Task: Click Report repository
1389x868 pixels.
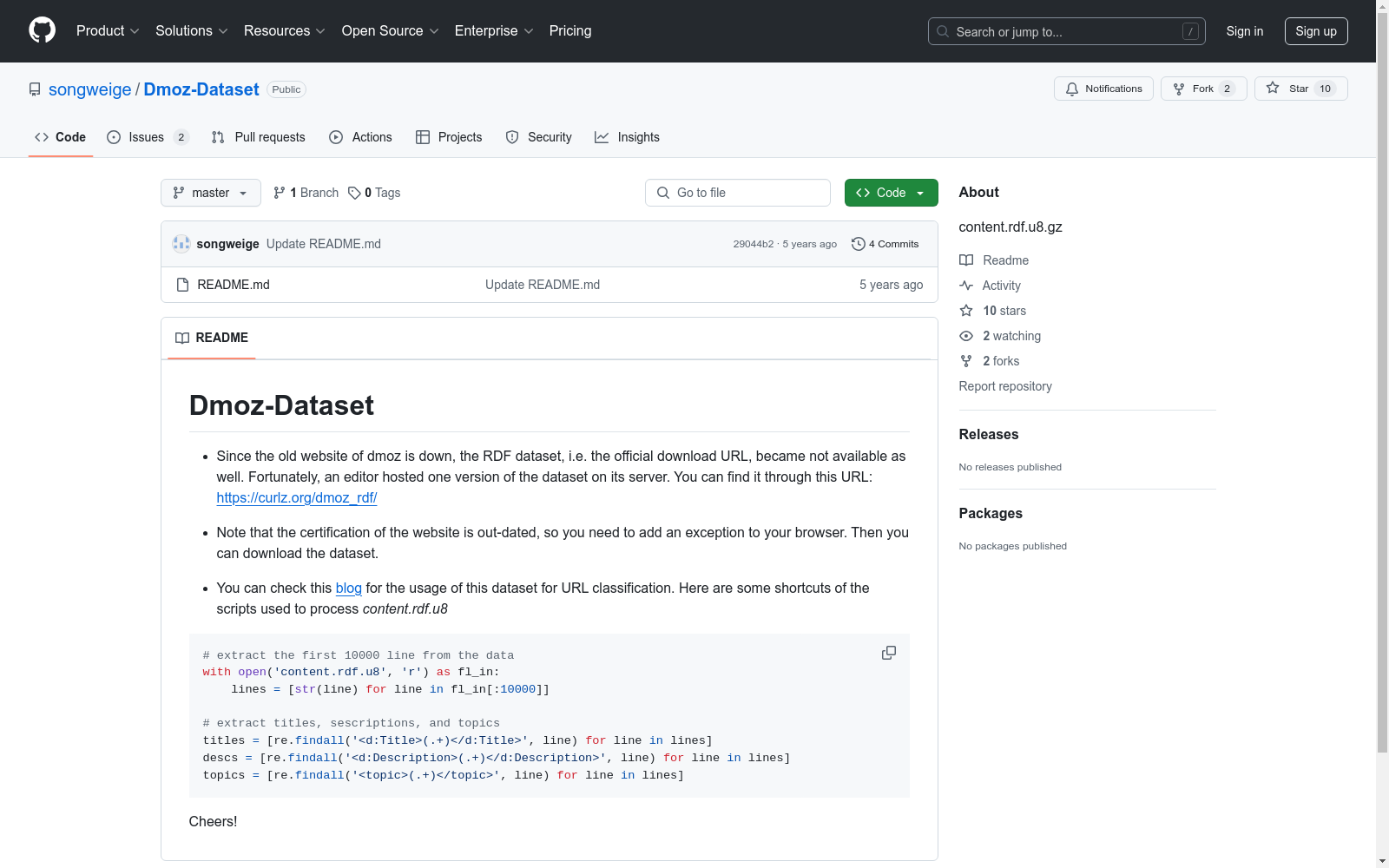Action: [1005, 386]
